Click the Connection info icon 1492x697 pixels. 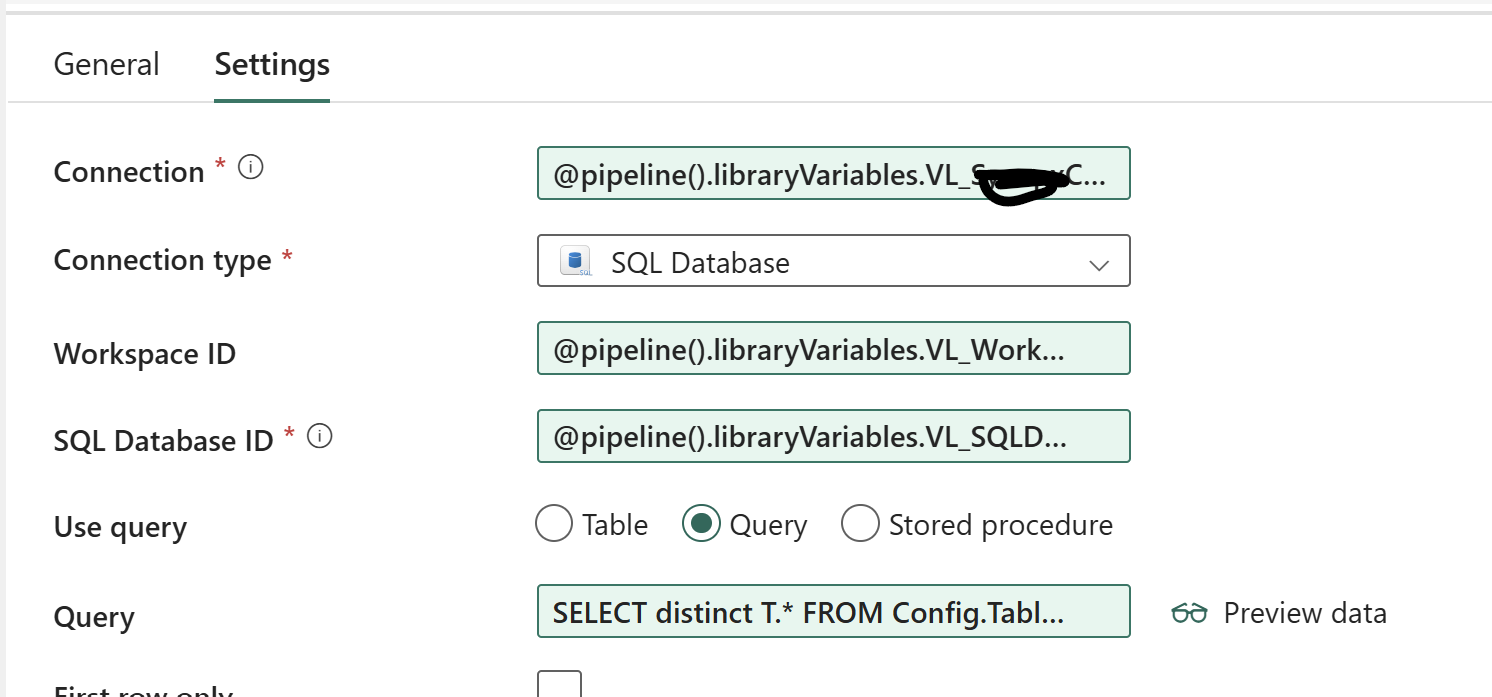[x=251, y=168]
